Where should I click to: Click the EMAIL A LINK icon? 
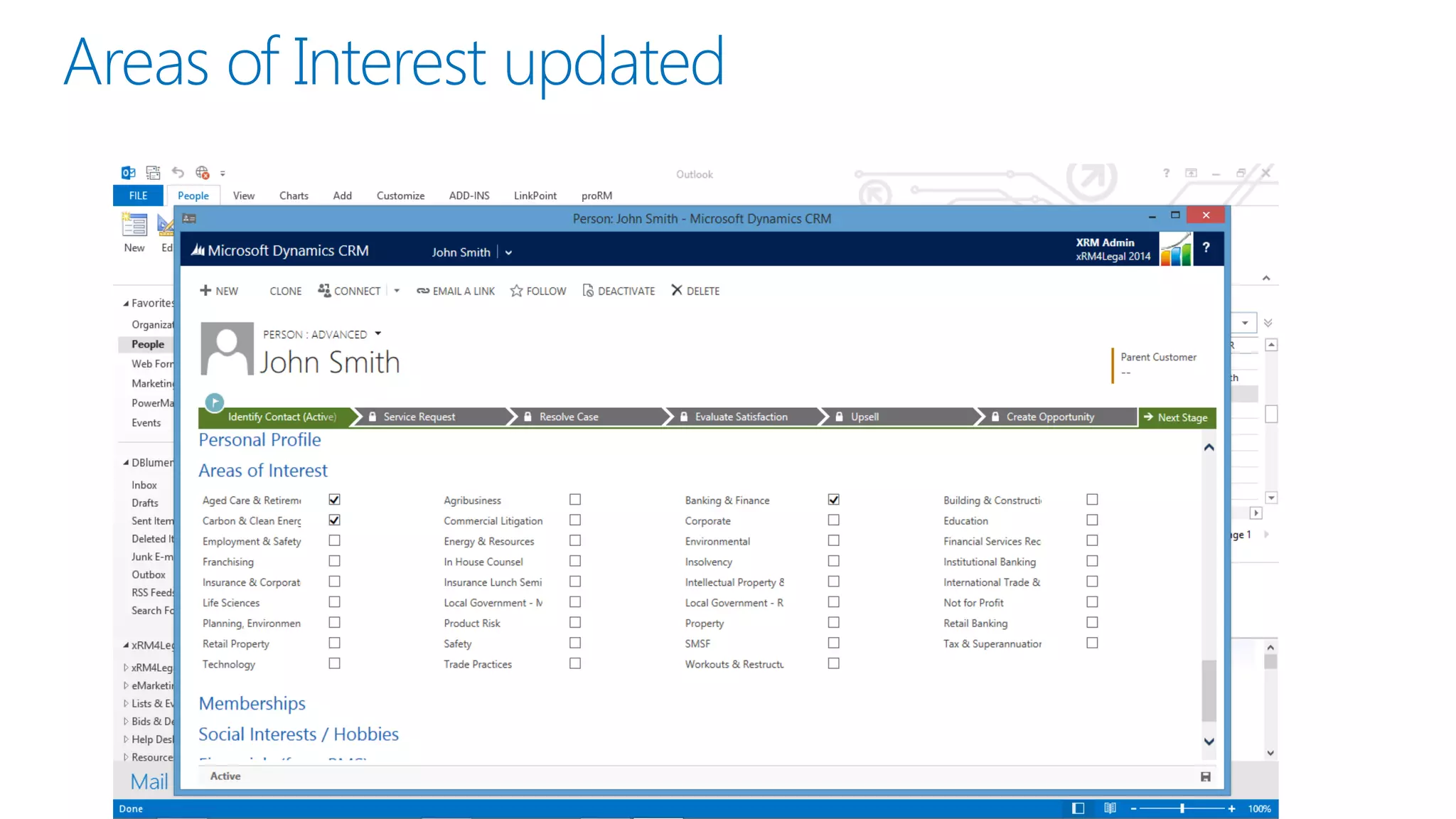(x=423, y=291)
